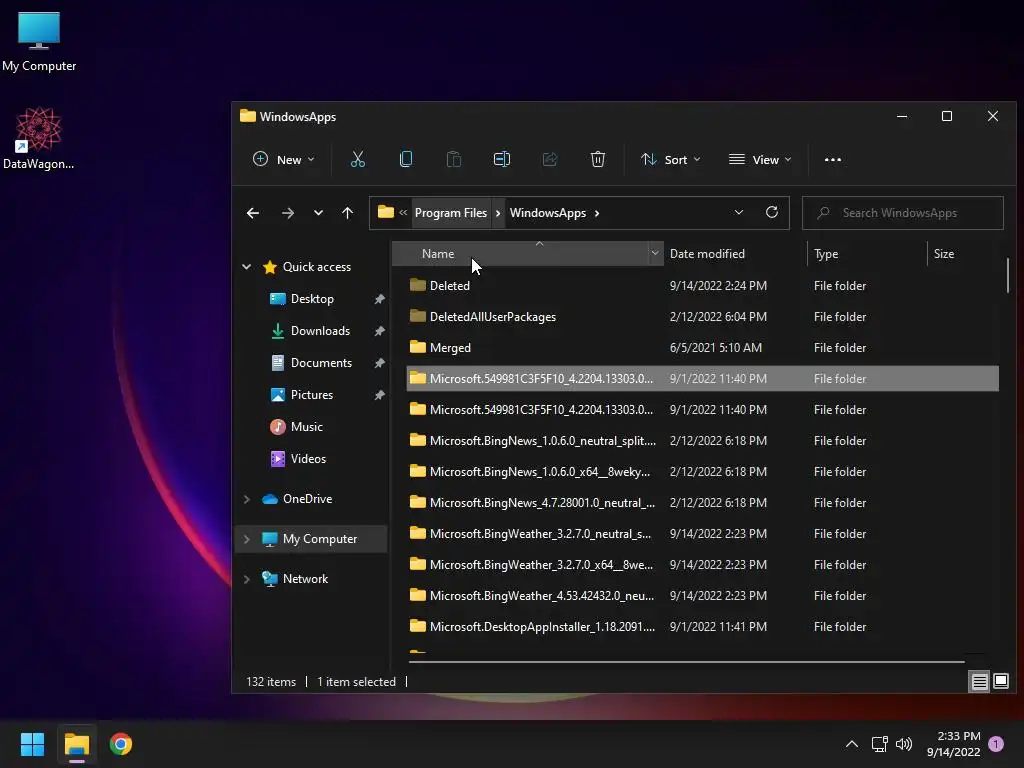The height and width of the screenshot is (768, 1024).
Task: Select Desktop in navigation pane
Action: (x=312, y=299)
